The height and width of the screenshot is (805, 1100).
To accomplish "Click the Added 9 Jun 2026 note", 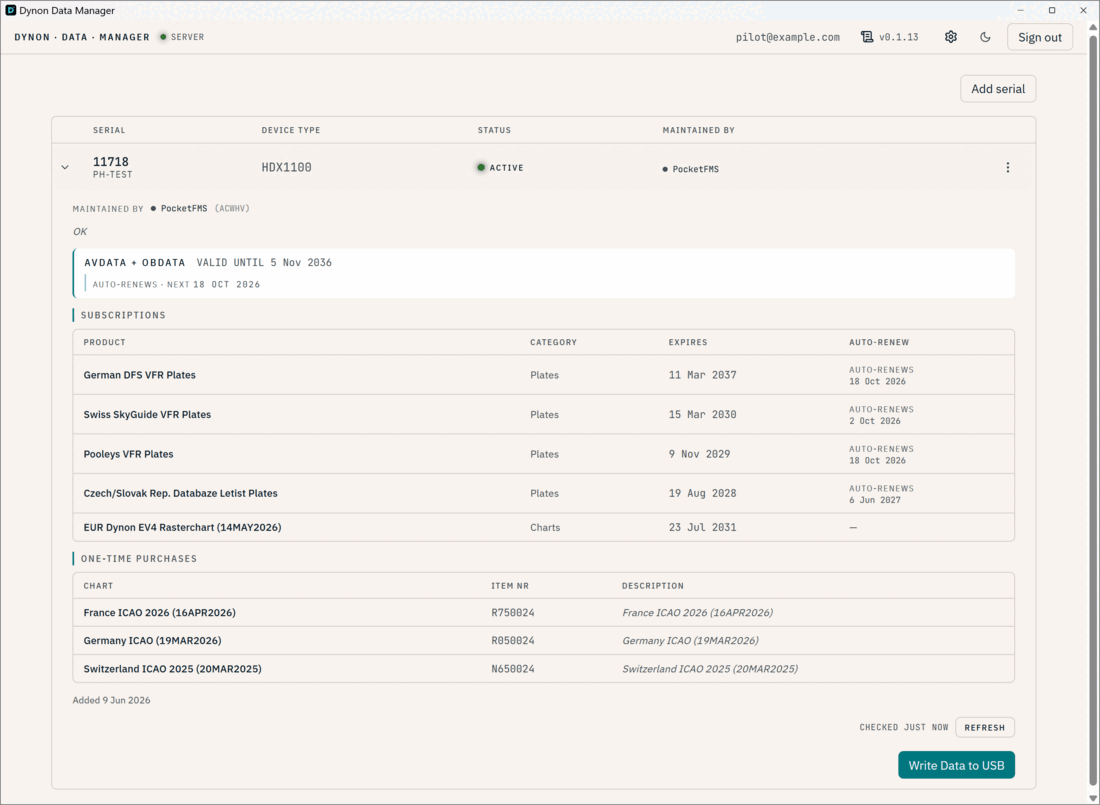I will pyautogui.click(x=112, y=700).
